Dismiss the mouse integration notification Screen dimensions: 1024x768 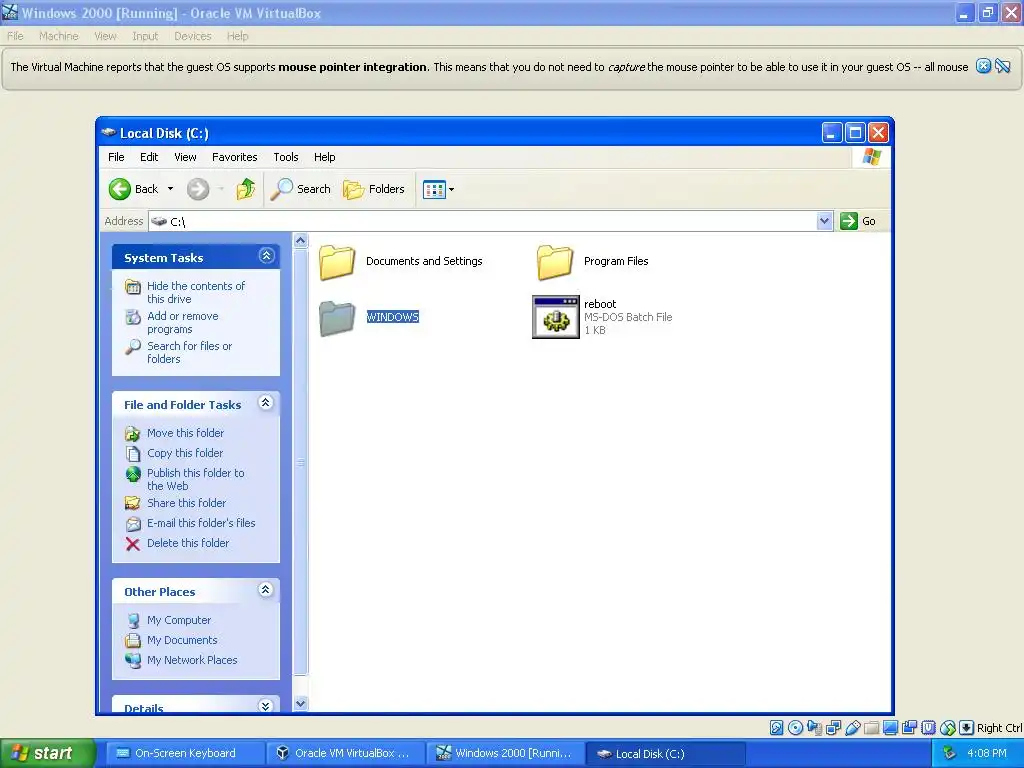983,66
